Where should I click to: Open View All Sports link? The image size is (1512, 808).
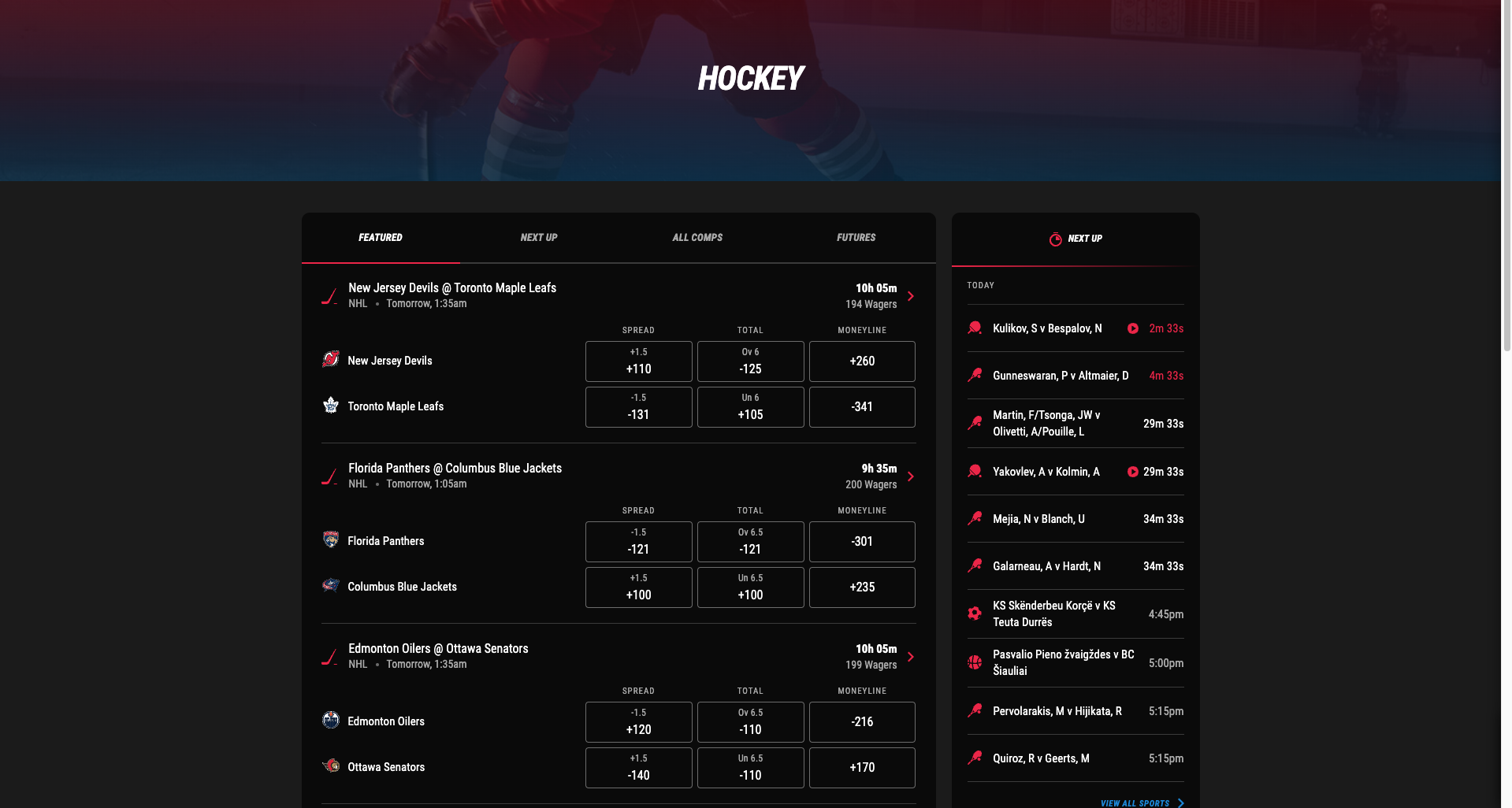(x=1135, y=803)
